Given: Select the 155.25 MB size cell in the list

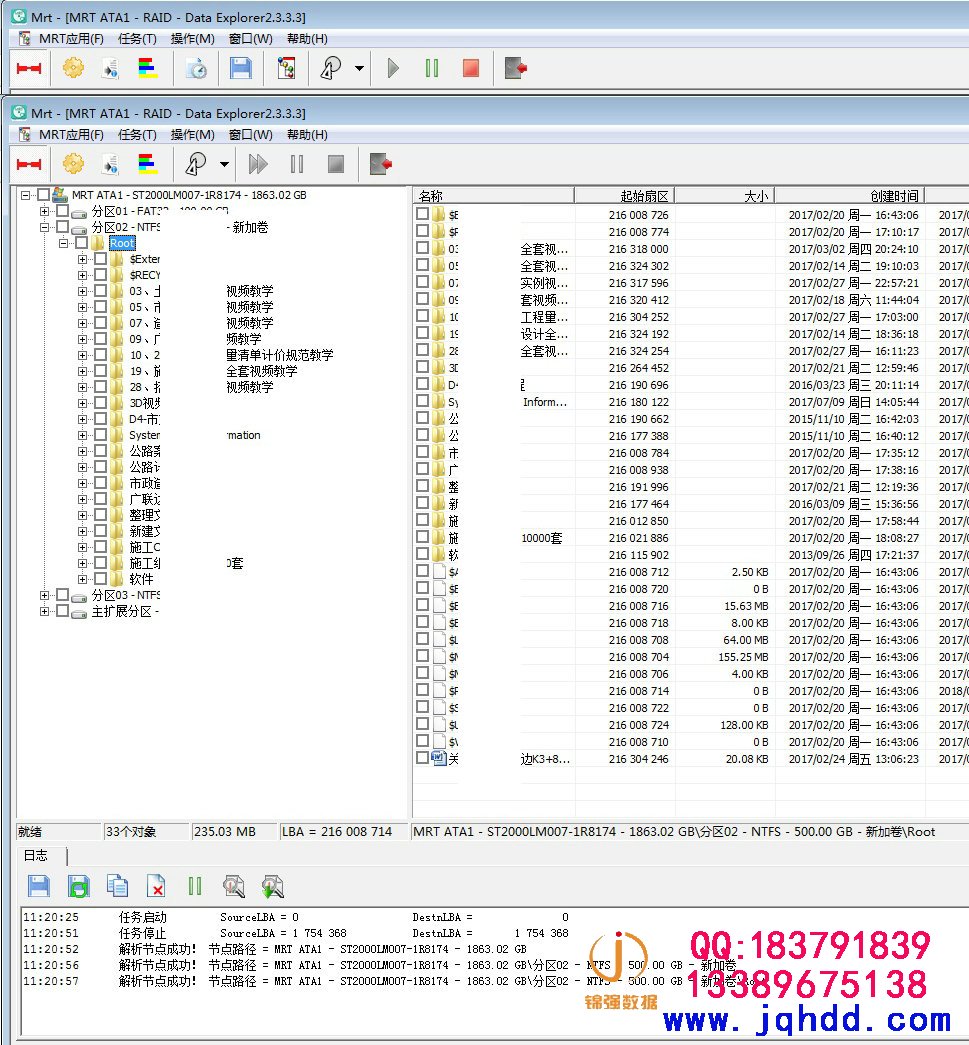Looking at the screenshot, I should coord(743,656).
